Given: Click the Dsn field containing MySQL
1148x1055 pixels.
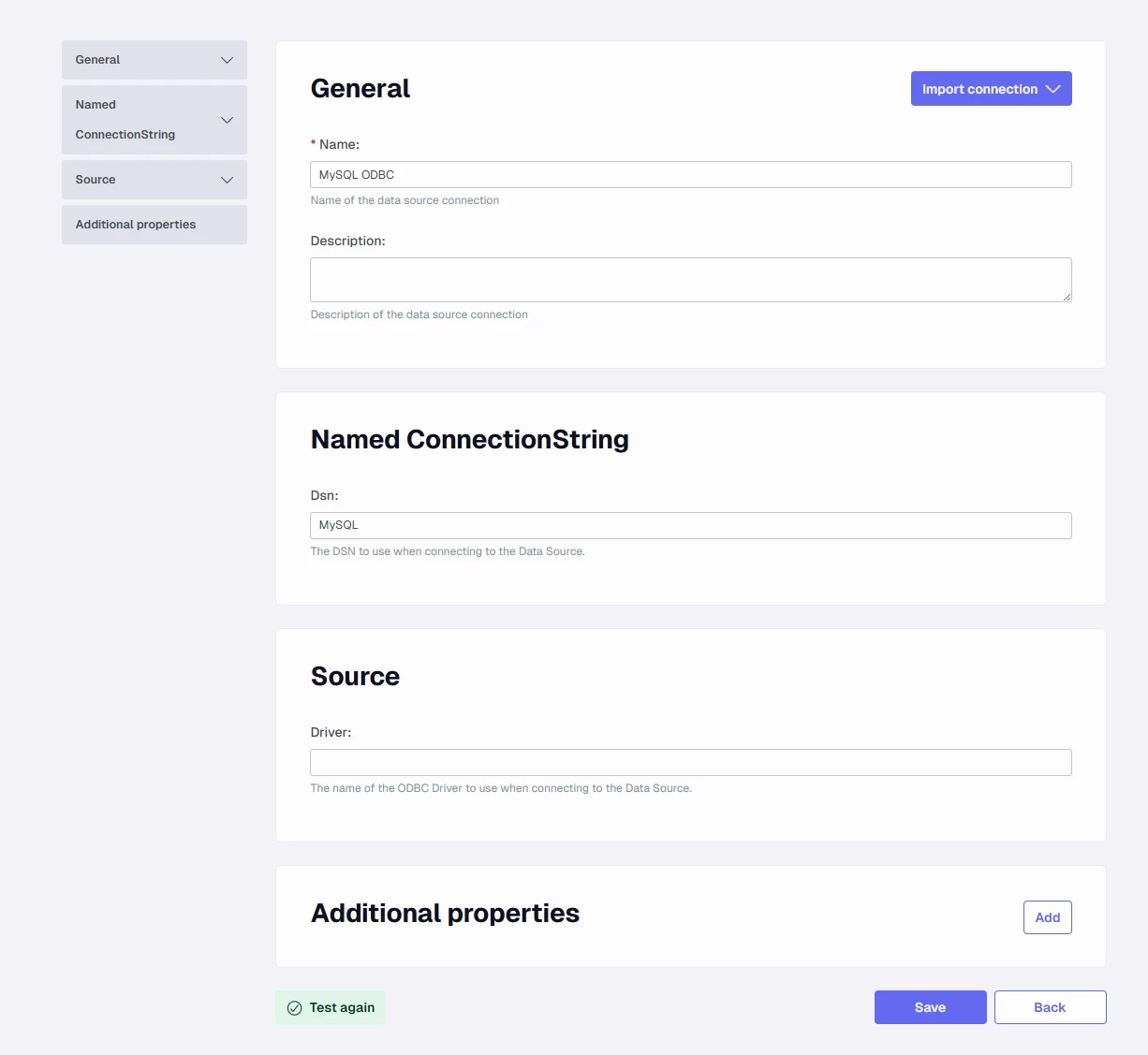Looking at the screenshot, I should [690, 525].
